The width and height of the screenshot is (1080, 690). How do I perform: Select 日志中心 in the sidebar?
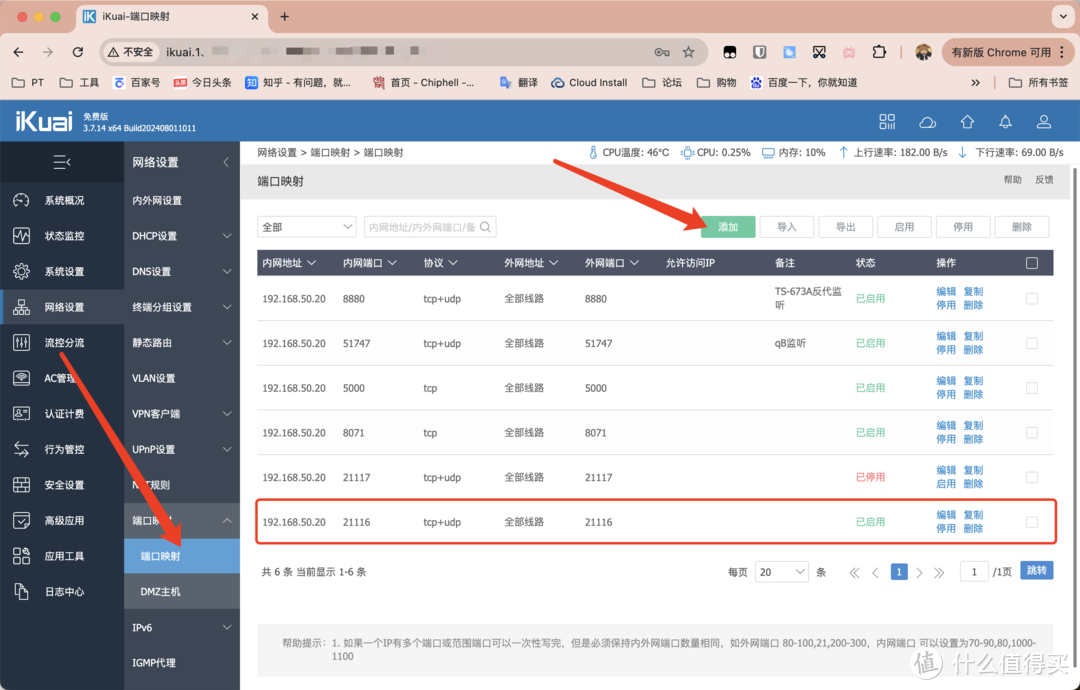click(x=62, y=591)
